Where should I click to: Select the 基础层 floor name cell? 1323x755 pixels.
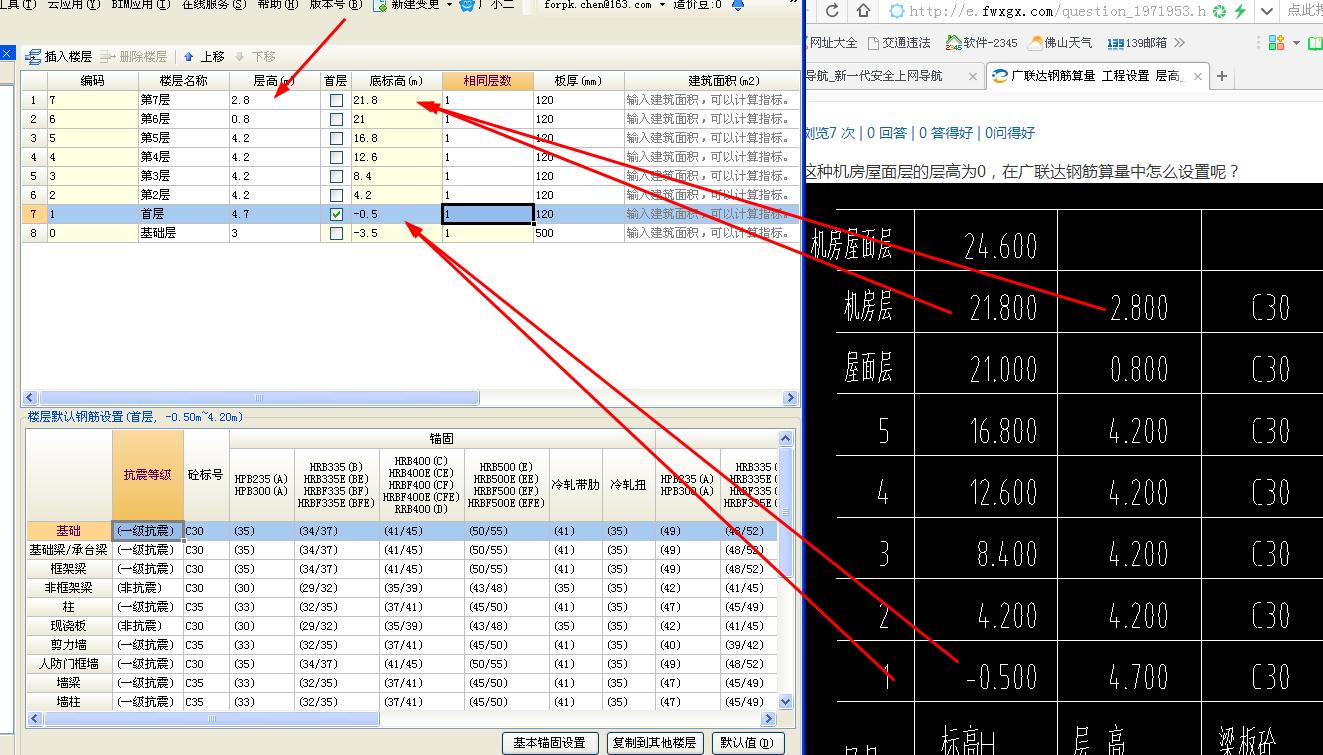pos(183,233)
